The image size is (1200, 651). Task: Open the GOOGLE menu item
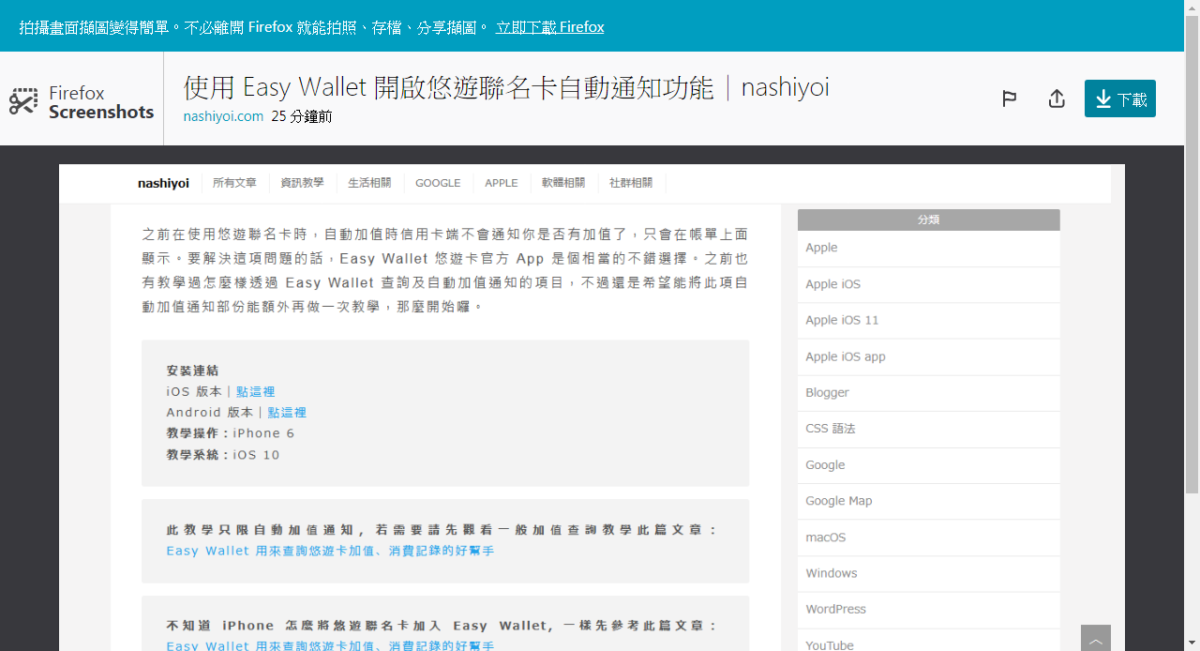[x=438, y=183]
